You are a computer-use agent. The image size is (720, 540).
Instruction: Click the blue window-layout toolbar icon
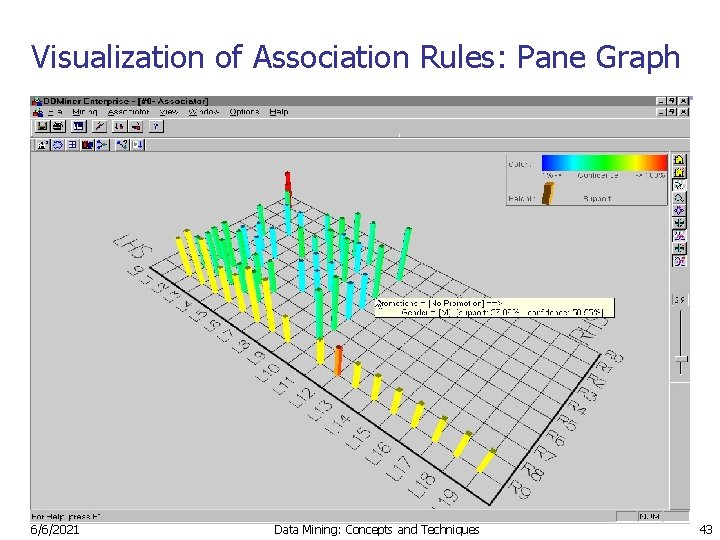79,126
